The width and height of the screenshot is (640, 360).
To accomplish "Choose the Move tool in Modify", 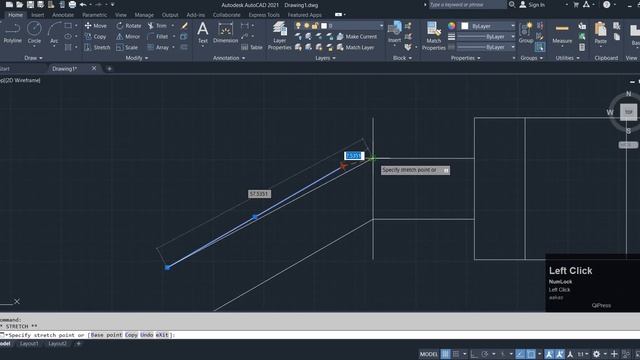I will [96, 26].
